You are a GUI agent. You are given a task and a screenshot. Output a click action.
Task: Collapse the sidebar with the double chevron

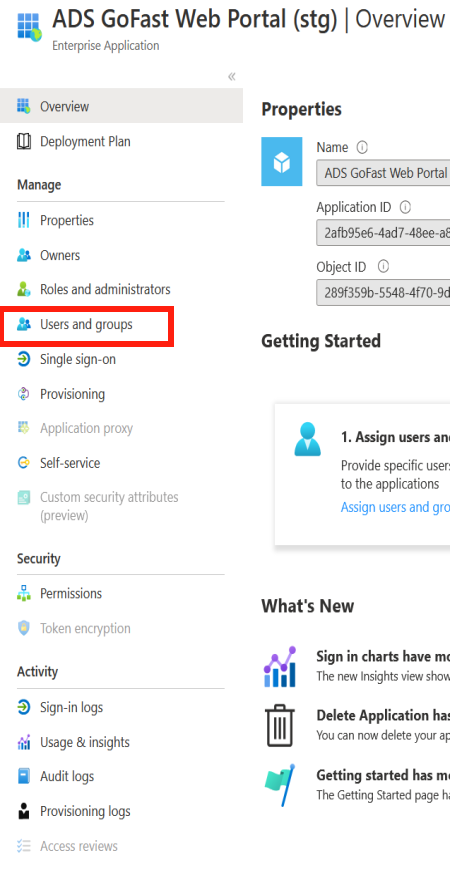[x=232, y=76]
